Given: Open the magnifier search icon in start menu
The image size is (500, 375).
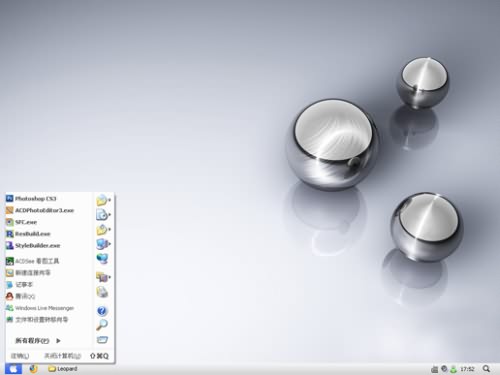Looking at the screenshot, I should [x=102, y=324].
